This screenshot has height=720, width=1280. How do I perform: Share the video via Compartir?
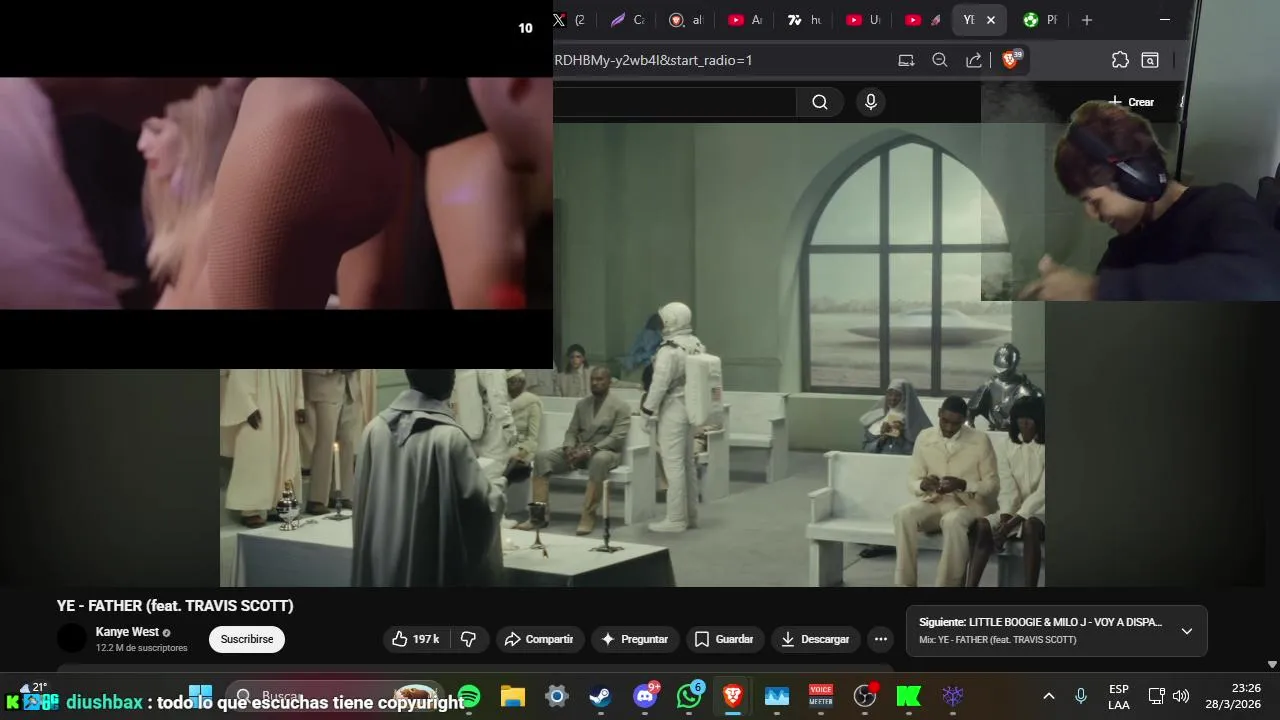[539, 639]
